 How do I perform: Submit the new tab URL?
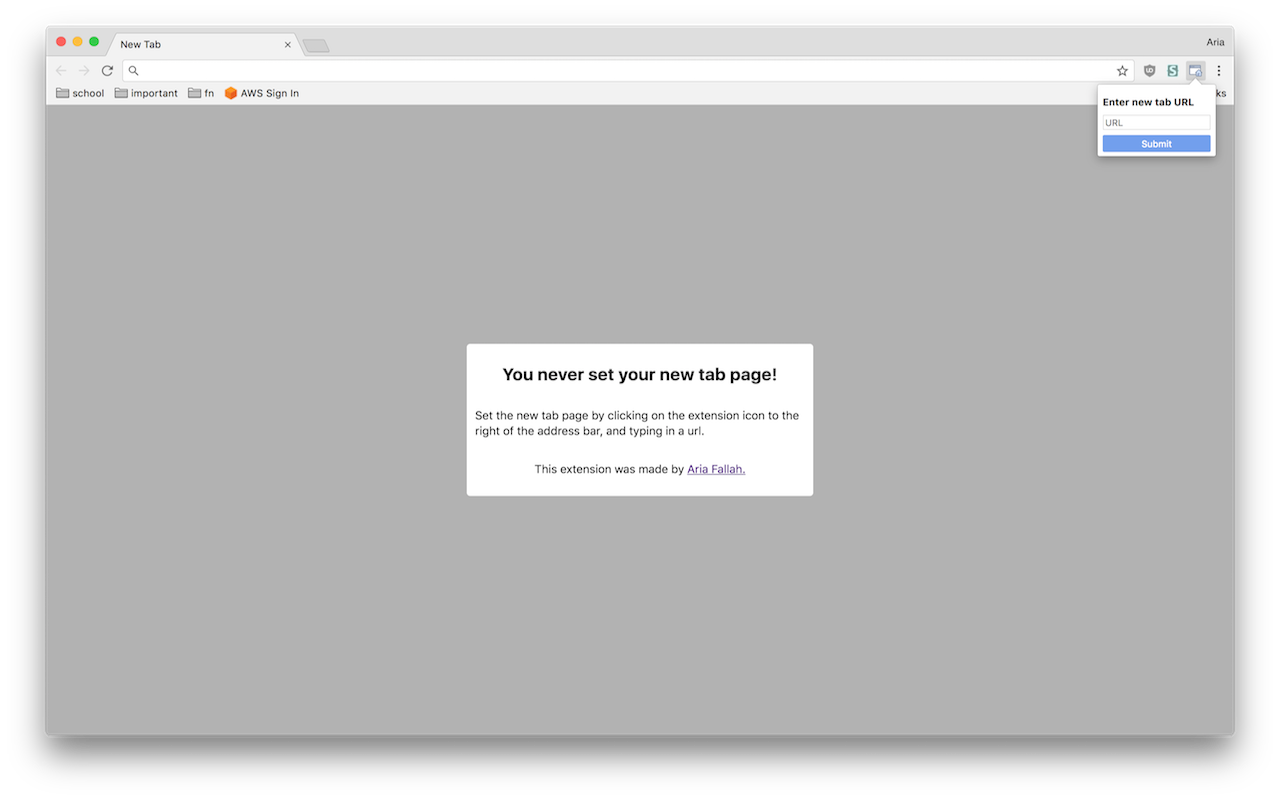[1156, 144]
